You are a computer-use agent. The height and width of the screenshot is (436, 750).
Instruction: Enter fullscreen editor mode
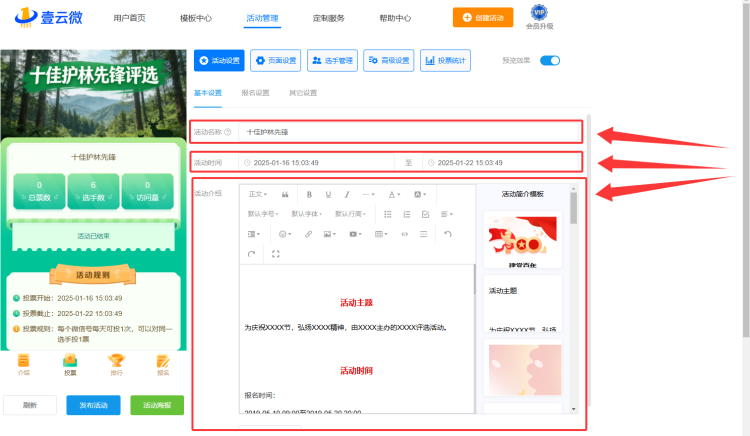276,254
